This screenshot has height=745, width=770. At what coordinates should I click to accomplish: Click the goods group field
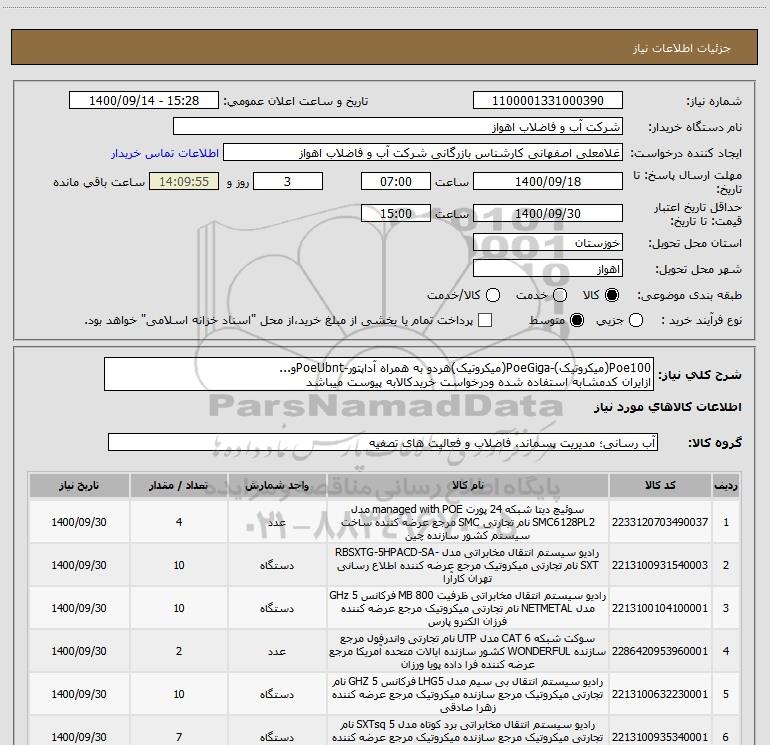pyautogui.click(x=383, y=442)
